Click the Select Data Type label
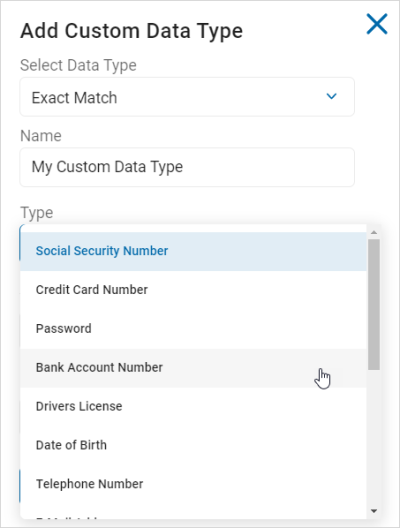 (x=78, y=65)
